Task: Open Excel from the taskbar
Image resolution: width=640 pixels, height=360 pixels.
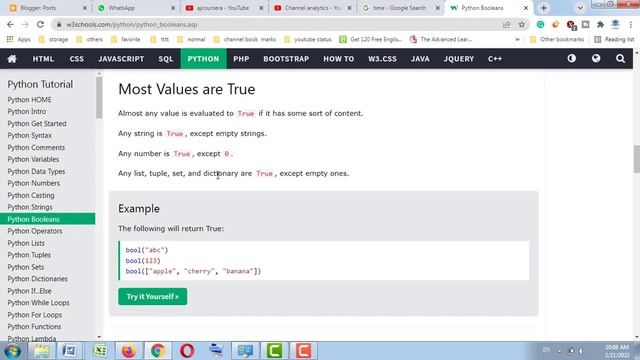Action: click(x=99, y=351)
